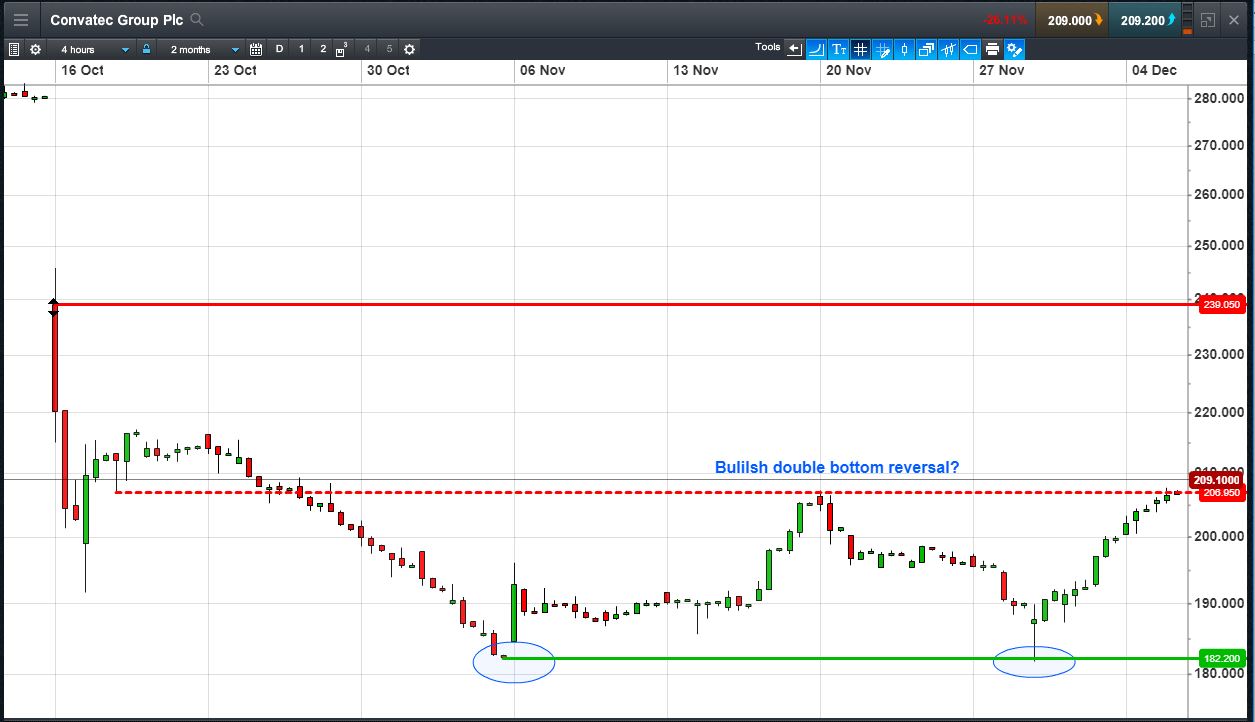Click the green 182.200 price label

1221,658
